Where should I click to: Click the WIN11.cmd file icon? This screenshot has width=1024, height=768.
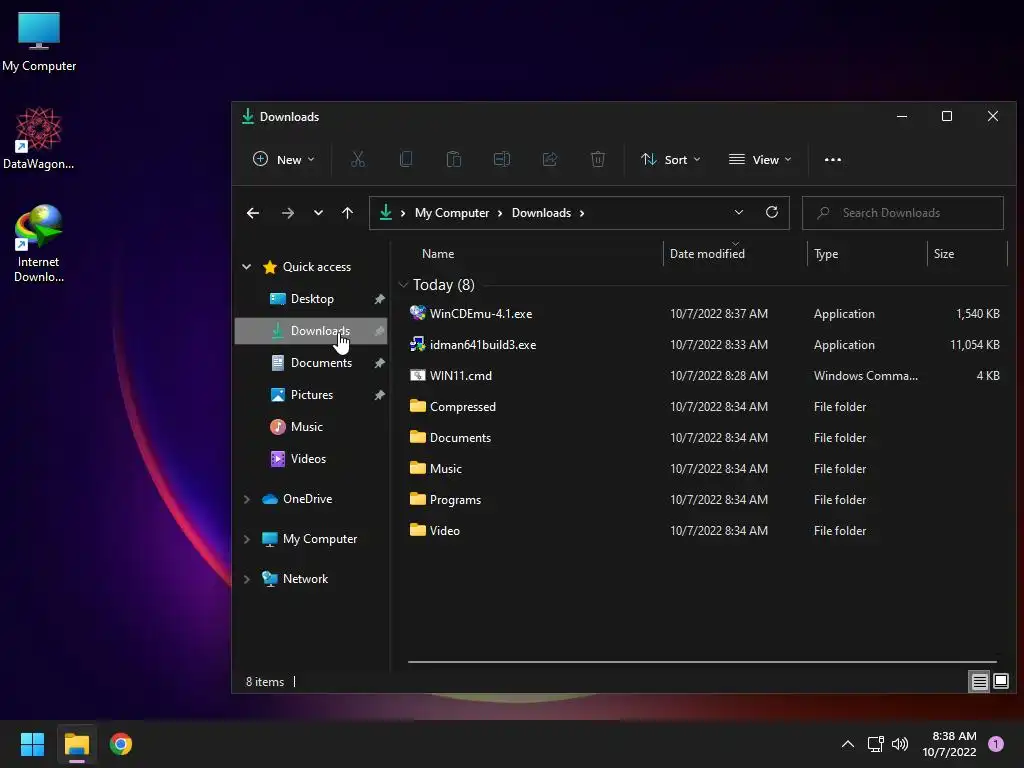417,376
